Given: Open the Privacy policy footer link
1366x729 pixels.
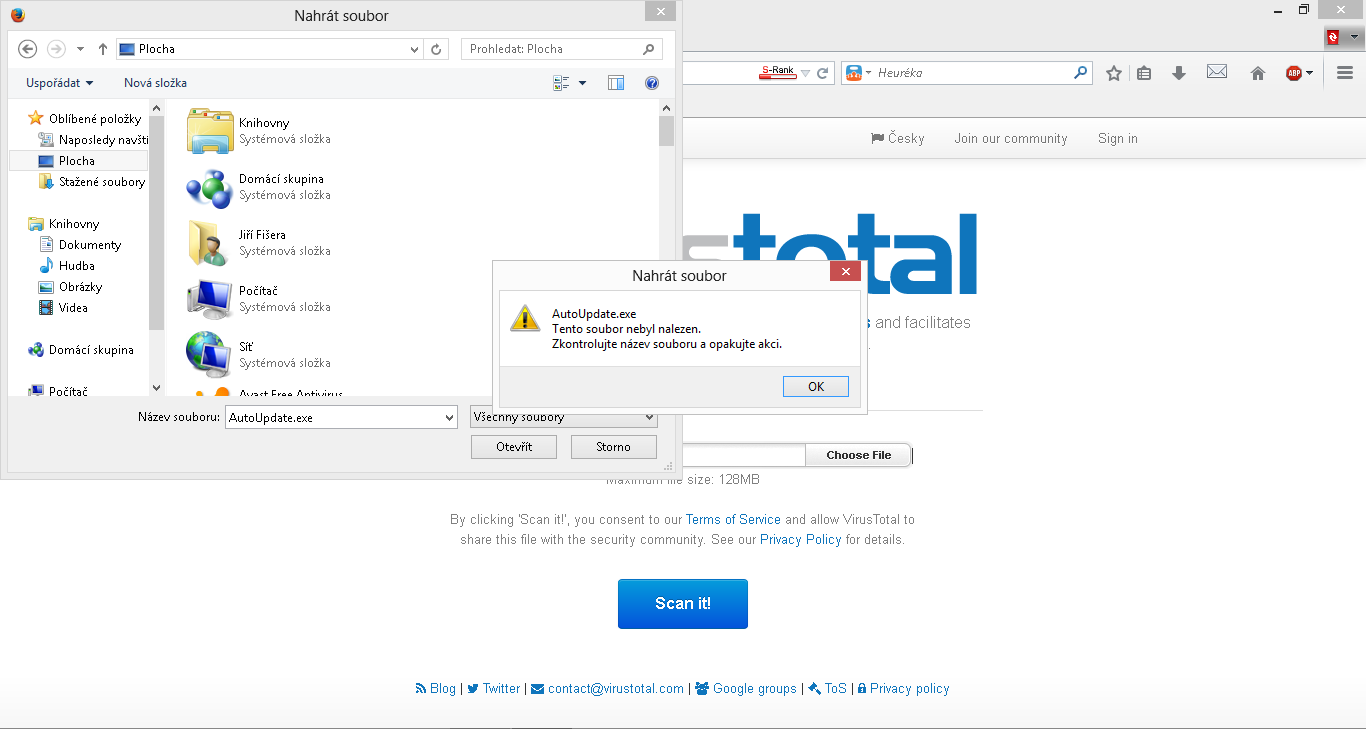Looking at the screenshot, I should pos(903,689).
